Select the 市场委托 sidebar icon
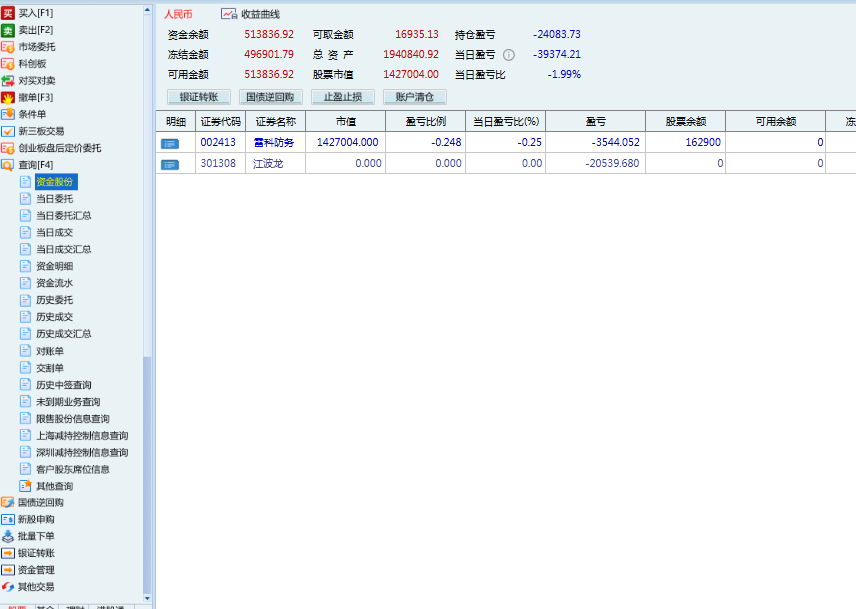Screen dimensions: 856x609 pyautogui.click(x=8, y=47)
